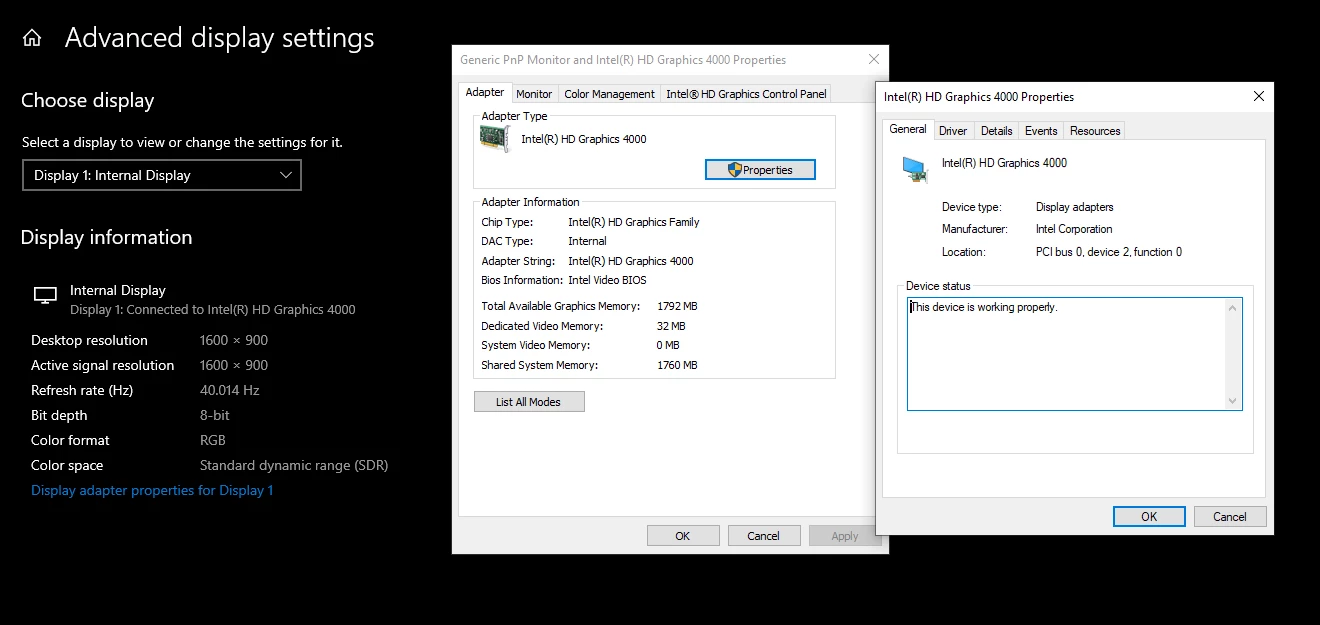
Task: Close the Intel HD Graphics 4000 Properties dialog
Action: pos(1259,97)
